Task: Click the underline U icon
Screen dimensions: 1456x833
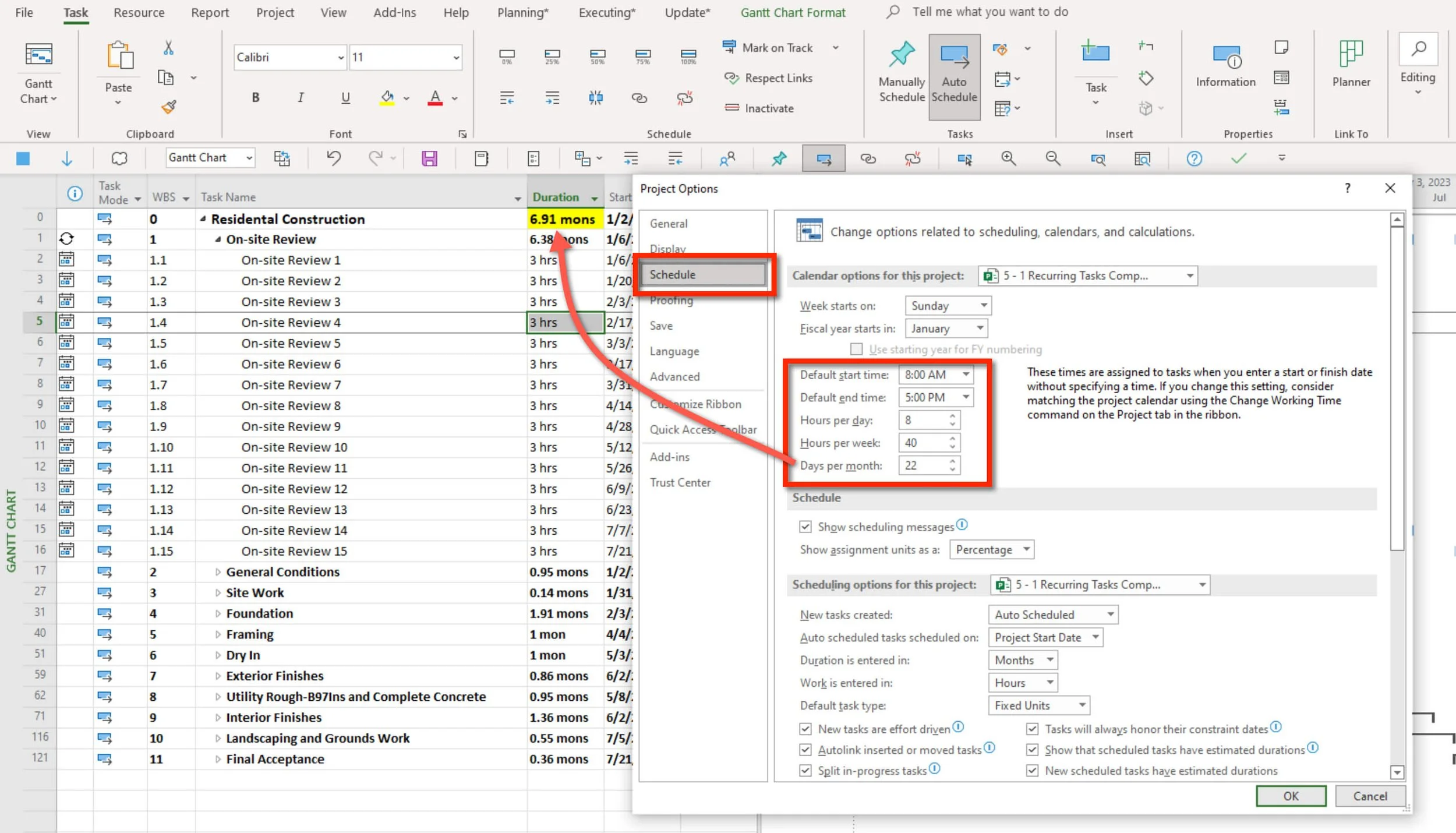Action: (345, 98)
